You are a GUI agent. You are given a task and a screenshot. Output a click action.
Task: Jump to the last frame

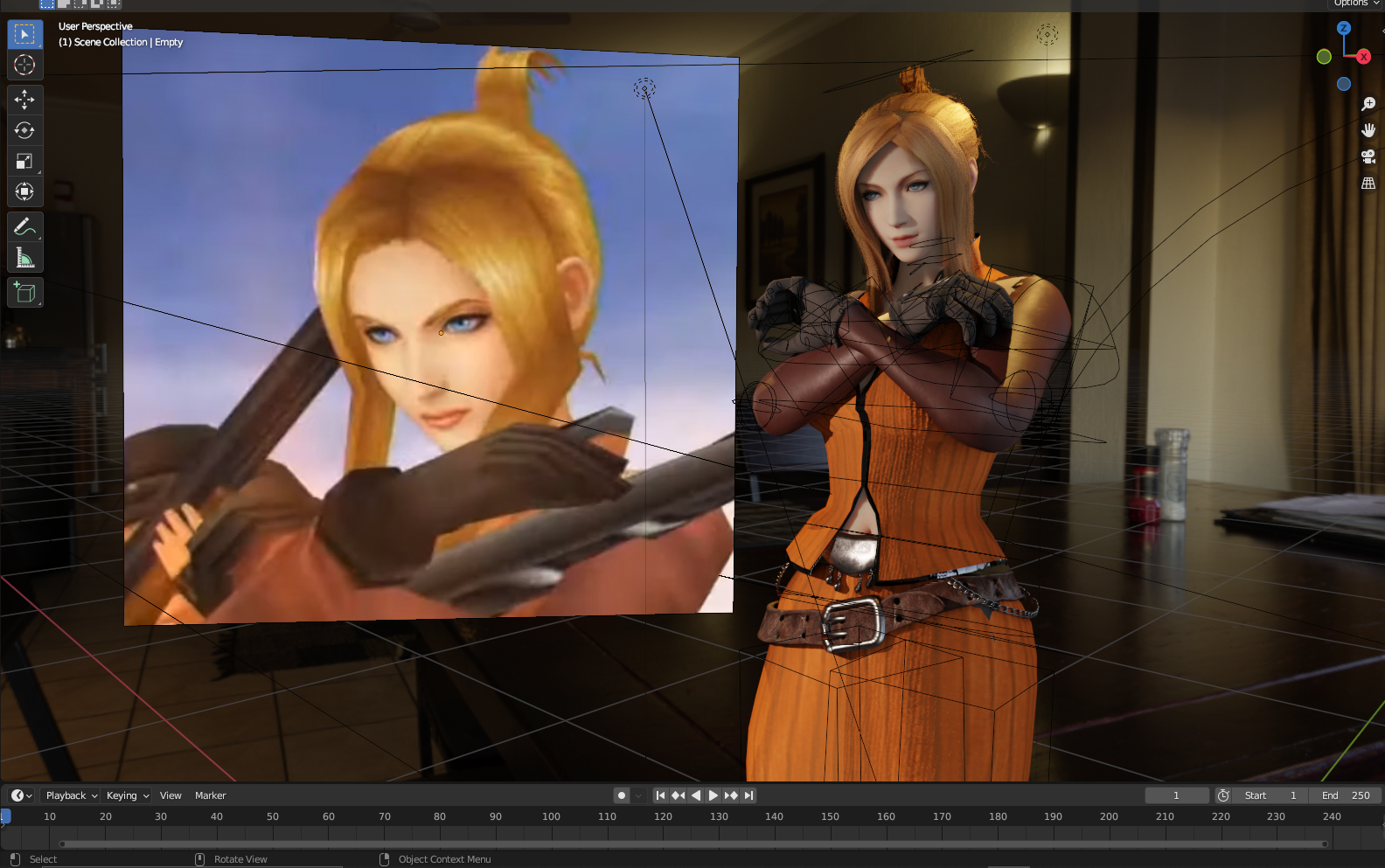[x=749, y=795]
